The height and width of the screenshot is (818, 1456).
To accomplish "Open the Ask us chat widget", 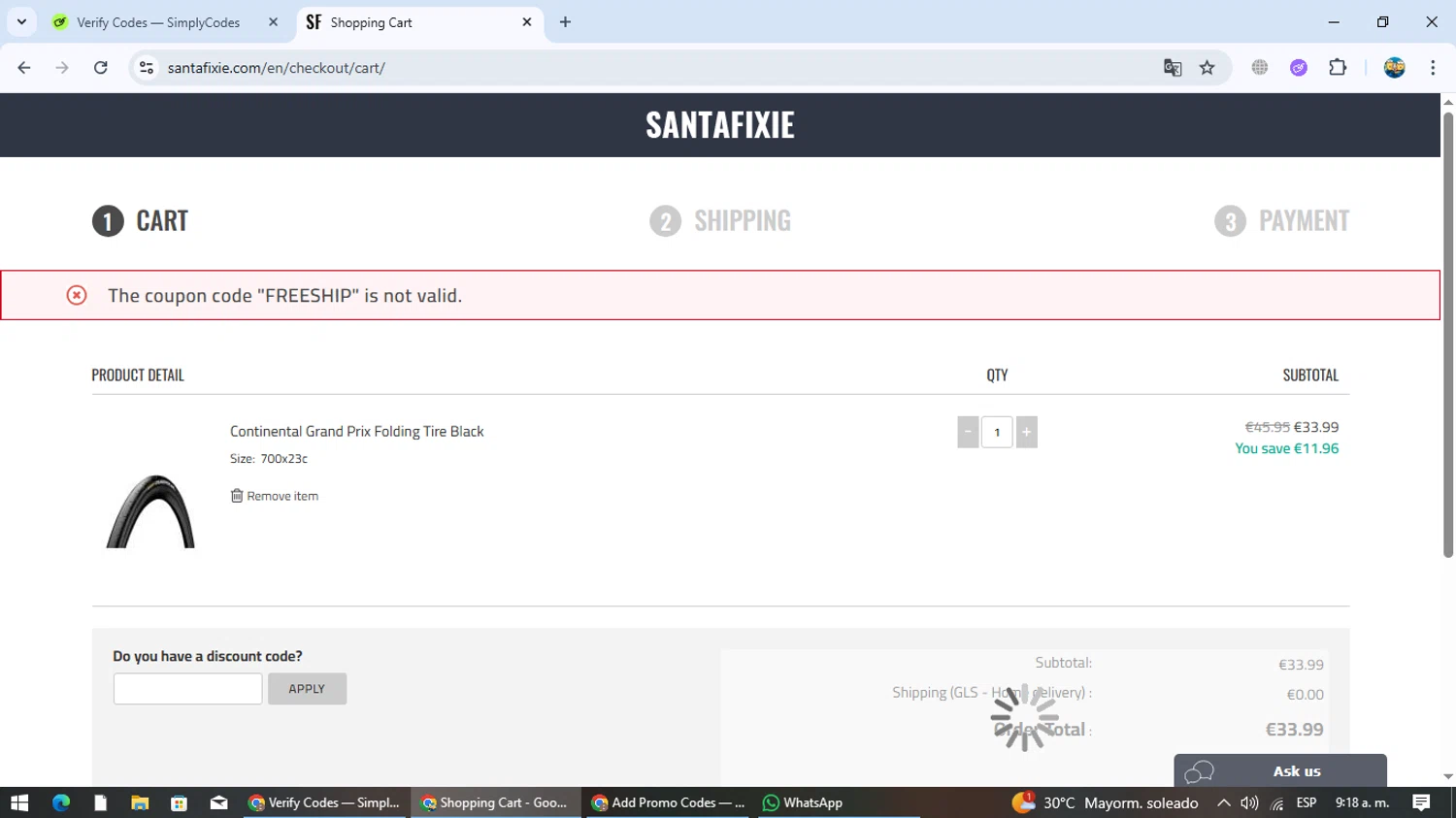I will [1280, 771].
